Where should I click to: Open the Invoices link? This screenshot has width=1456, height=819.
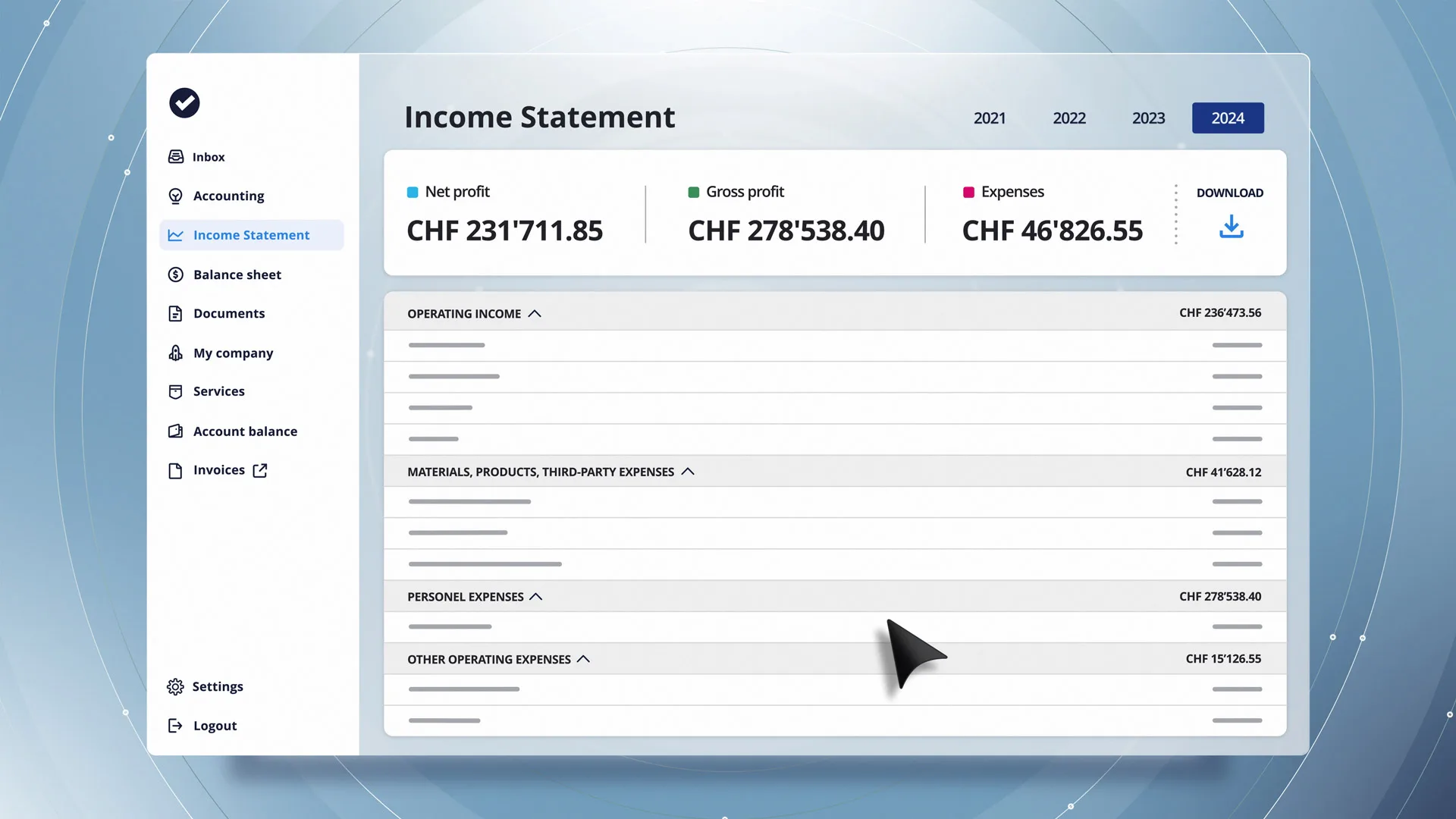point(219,470)
